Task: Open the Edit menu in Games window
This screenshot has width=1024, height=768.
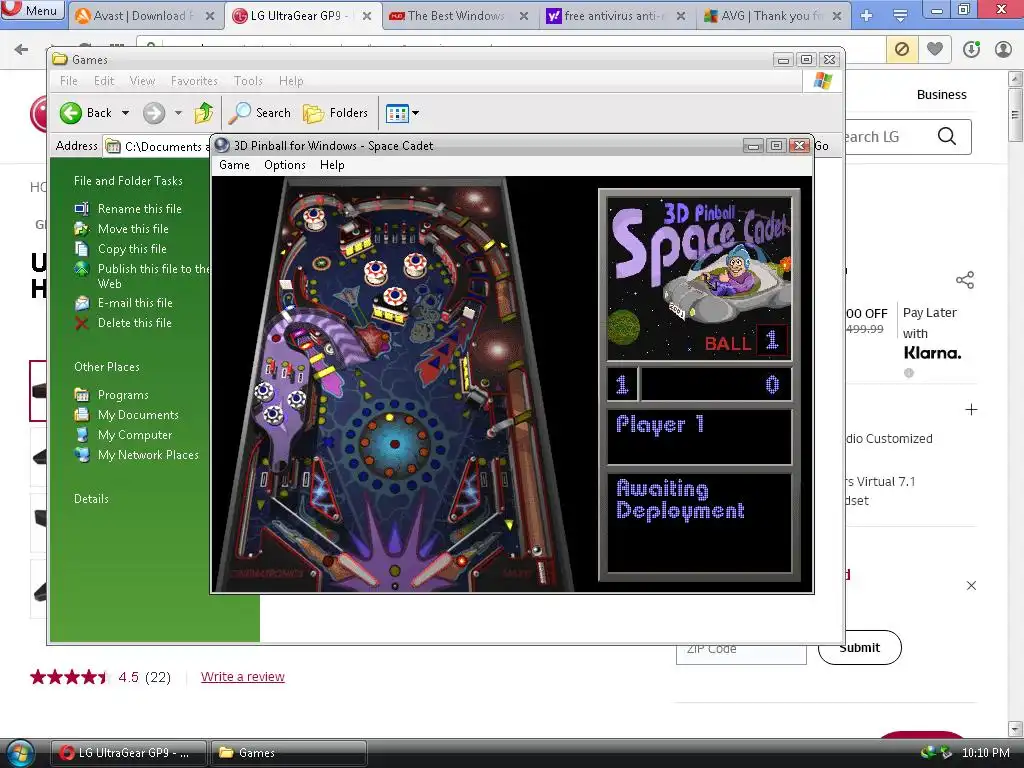Action: click(104, 81)
